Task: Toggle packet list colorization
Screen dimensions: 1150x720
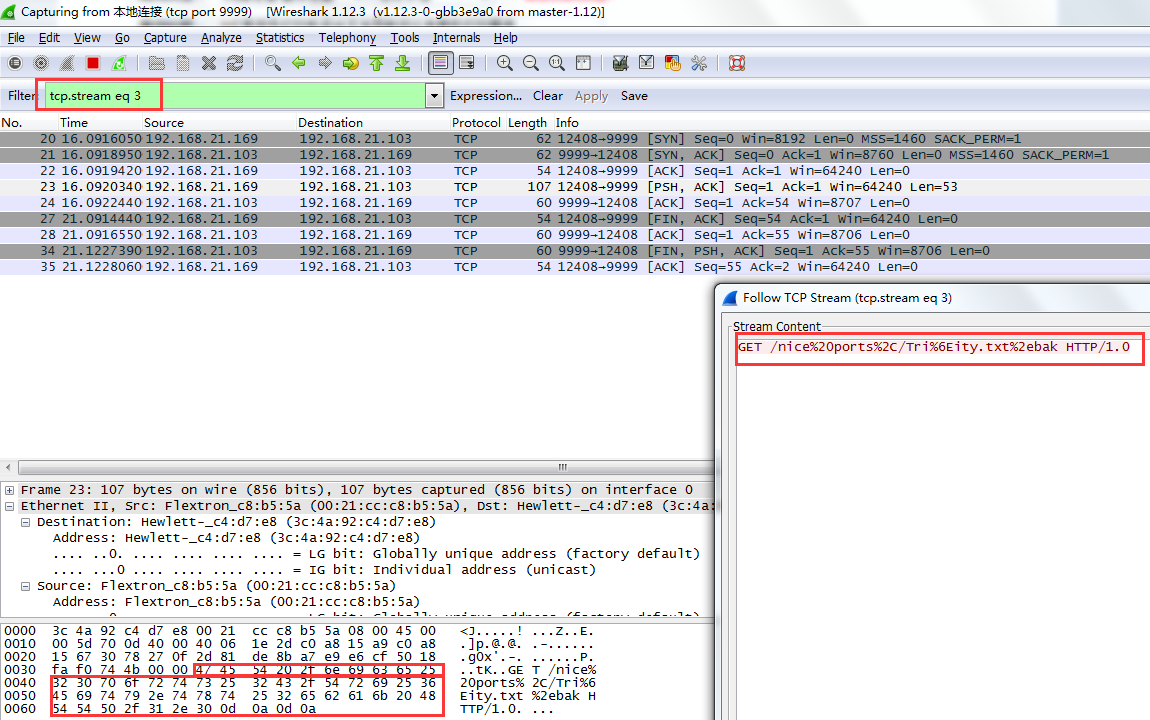Action: click(x=440, y=64)
